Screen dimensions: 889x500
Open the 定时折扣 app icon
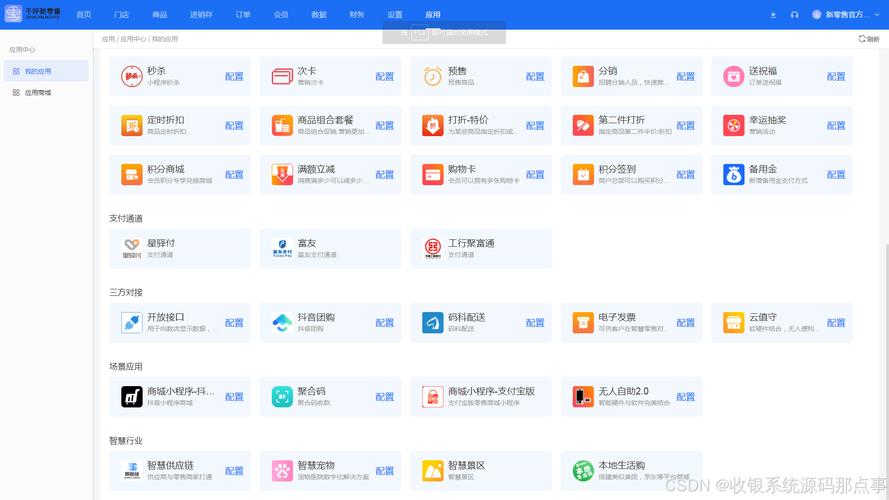[132, 125]
